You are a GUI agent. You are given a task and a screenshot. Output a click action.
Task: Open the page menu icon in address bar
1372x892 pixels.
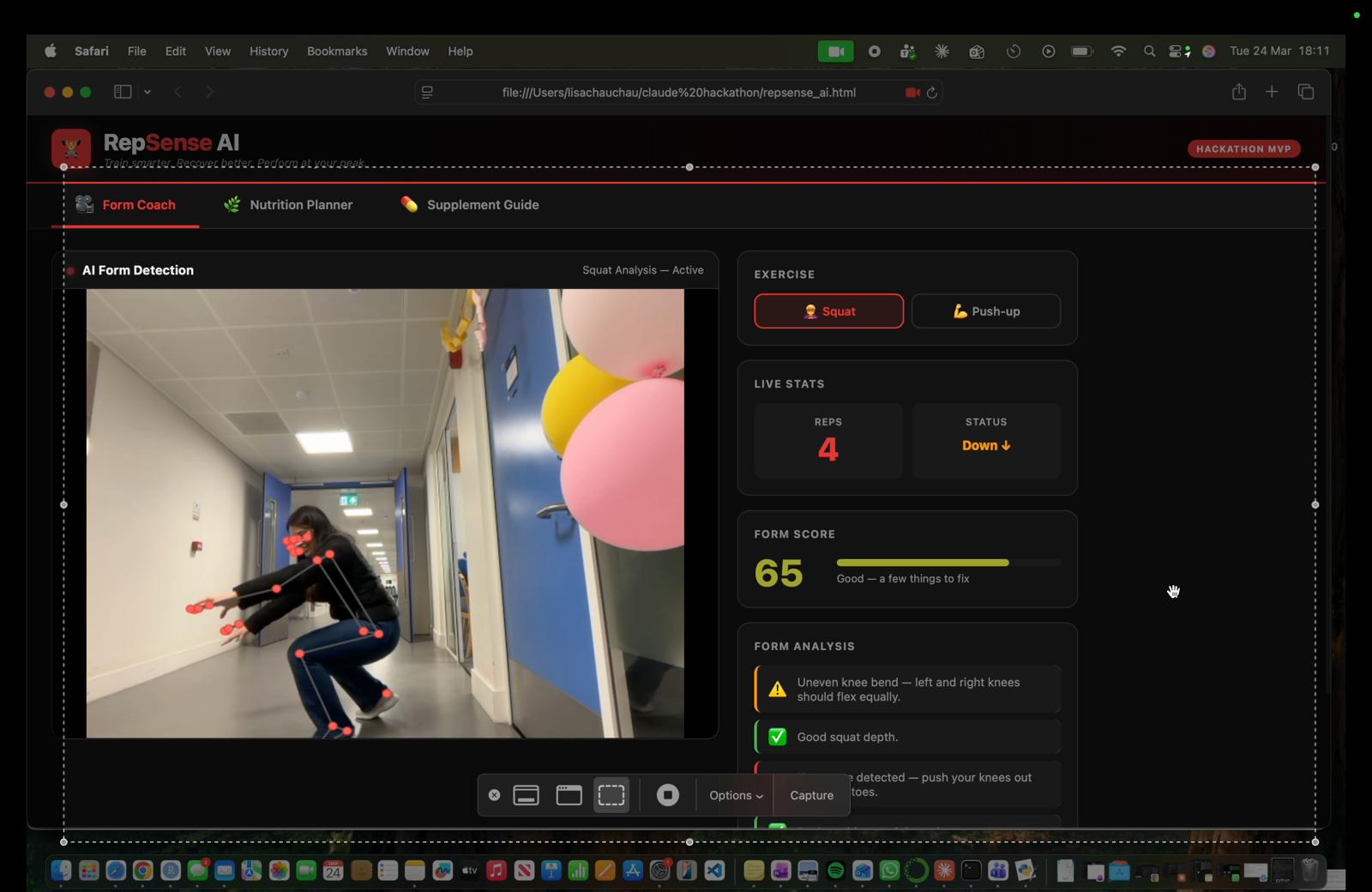point(427,93)
